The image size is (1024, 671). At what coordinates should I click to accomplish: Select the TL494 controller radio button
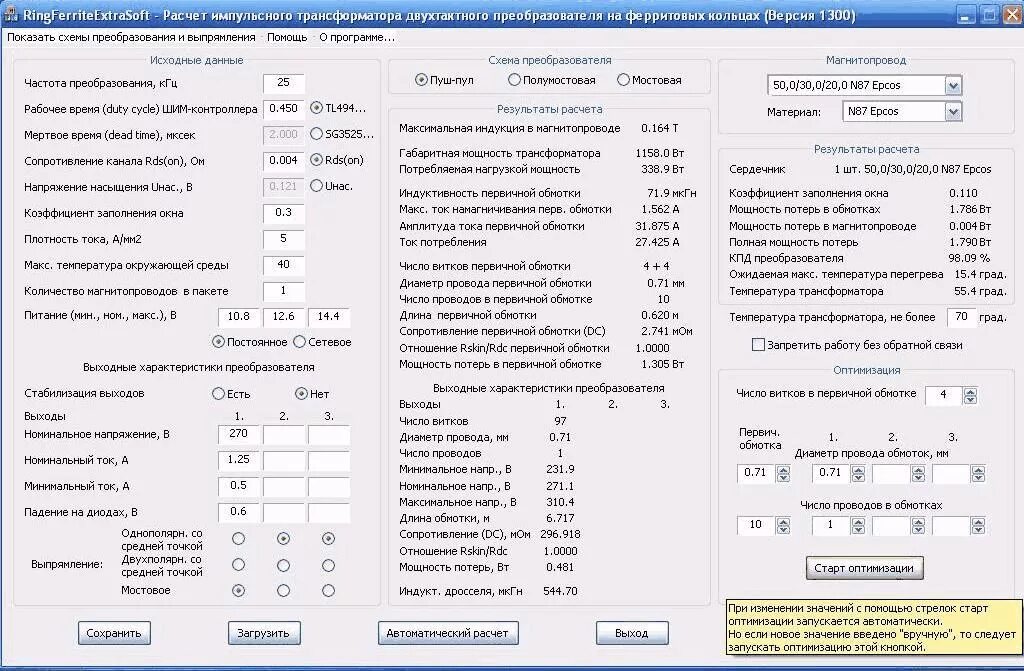point(316,108)
